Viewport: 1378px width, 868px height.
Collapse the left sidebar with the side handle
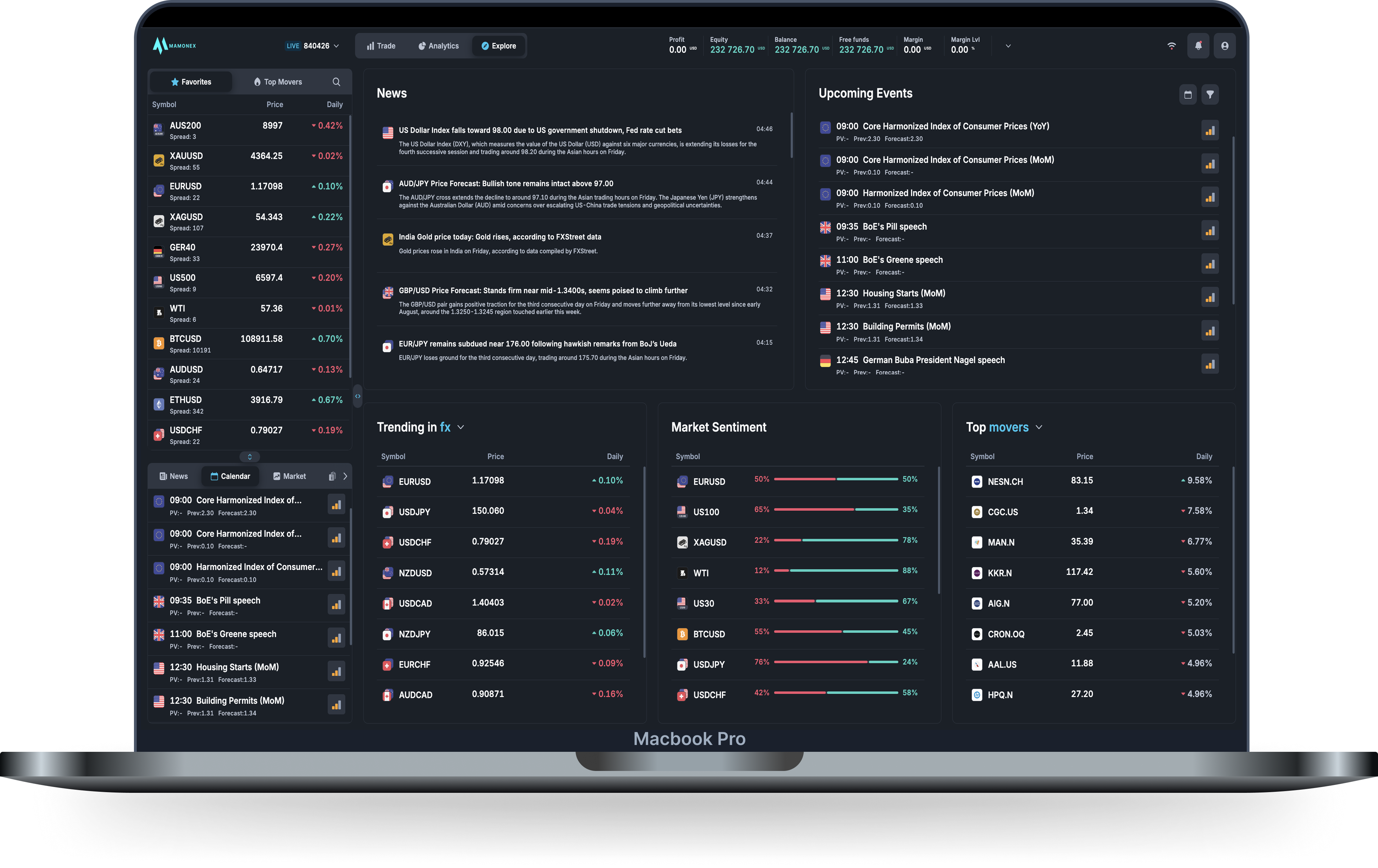(358, 396)
